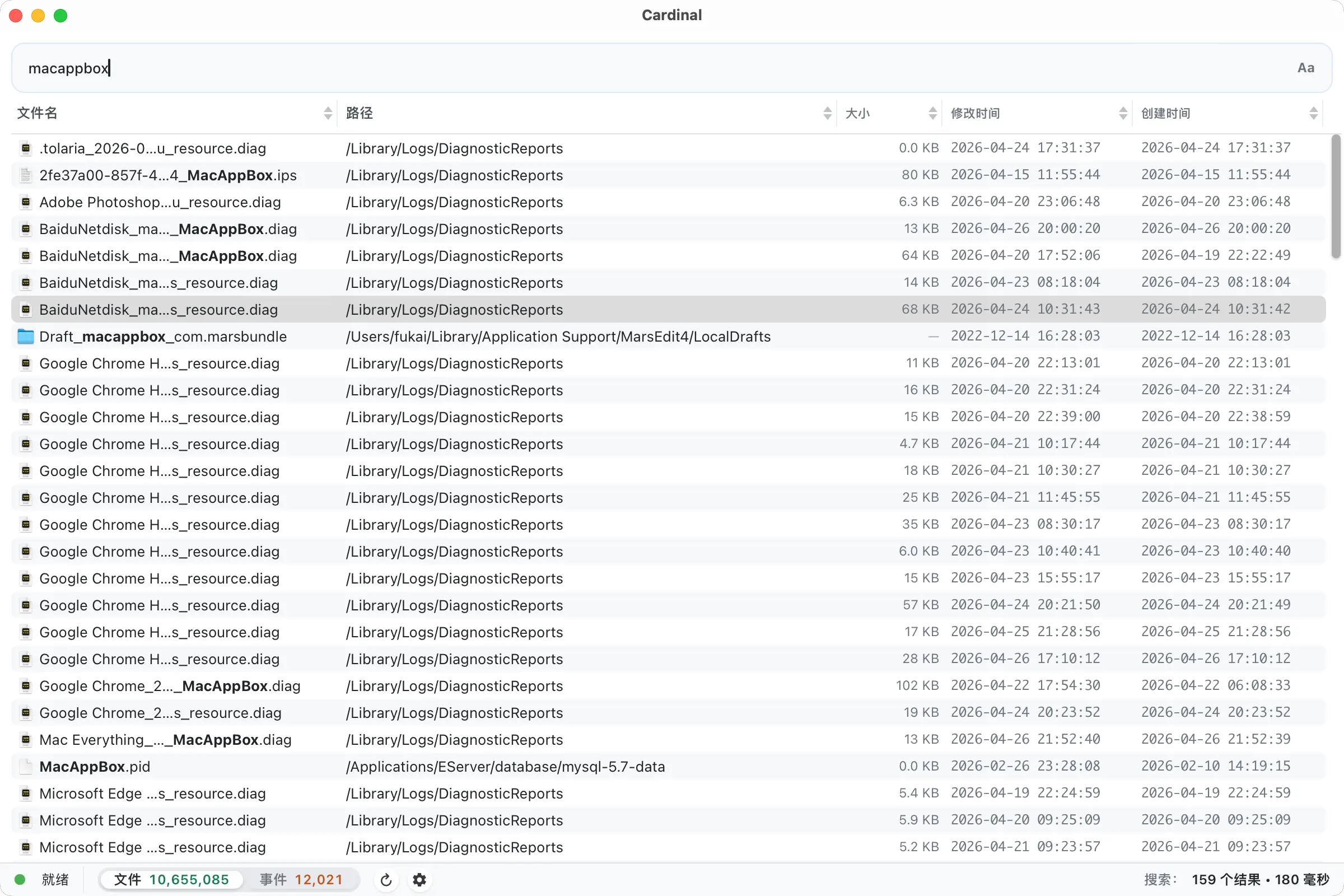Image resolution: width=1344 pixels, height=896 pixels.
Task: Select Draft_macappbox_com.marsbundle row name
Action: 163,337
